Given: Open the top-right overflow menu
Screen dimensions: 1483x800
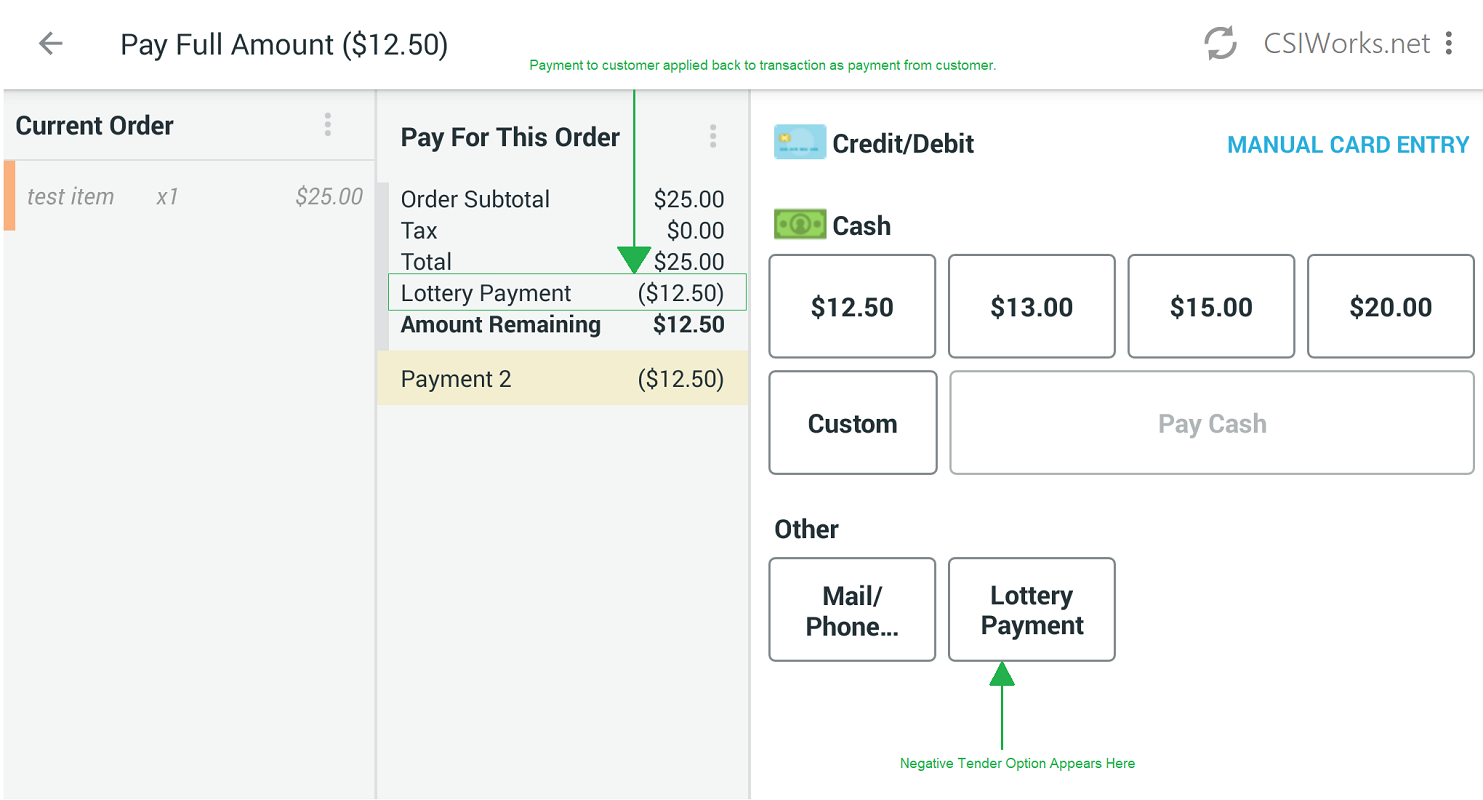Looking at the screenshot, I should [x=1449, y=44].
